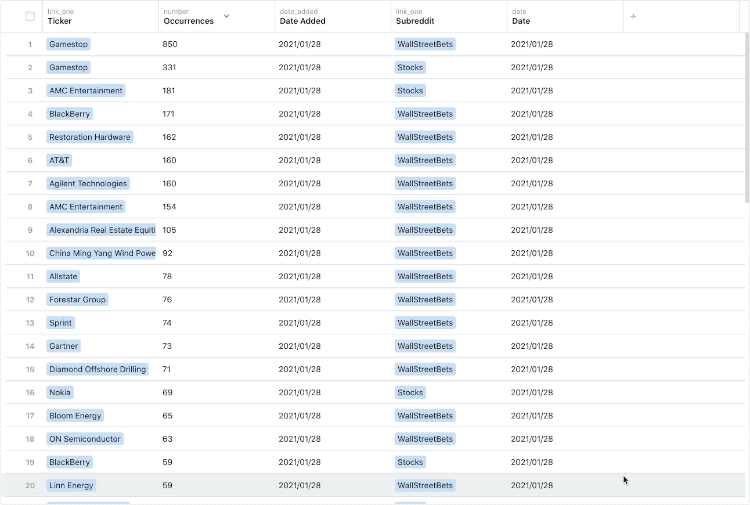Click the Date column header

click(x=565, y=16)
